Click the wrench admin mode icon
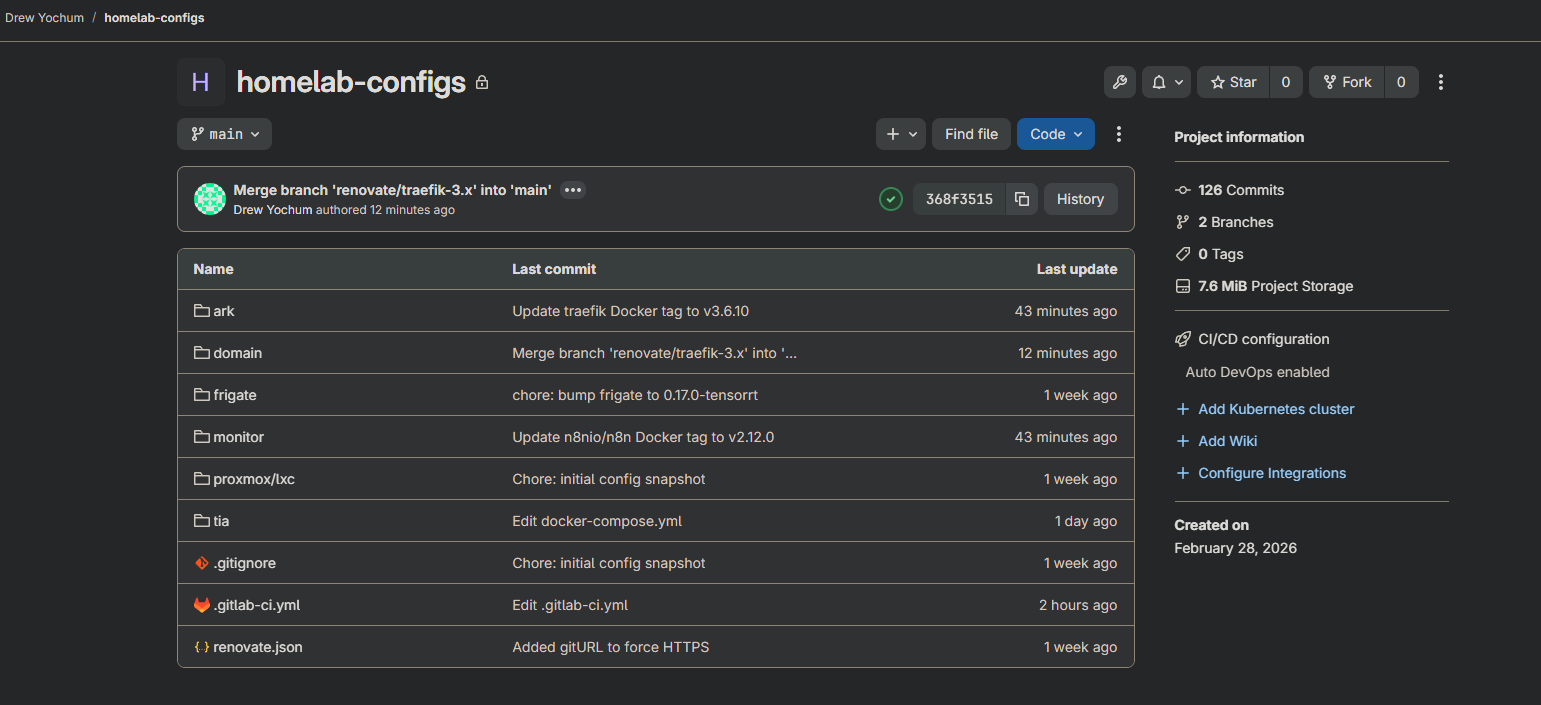Viewport: 1541px width, 705px height. click(1120, 82)
